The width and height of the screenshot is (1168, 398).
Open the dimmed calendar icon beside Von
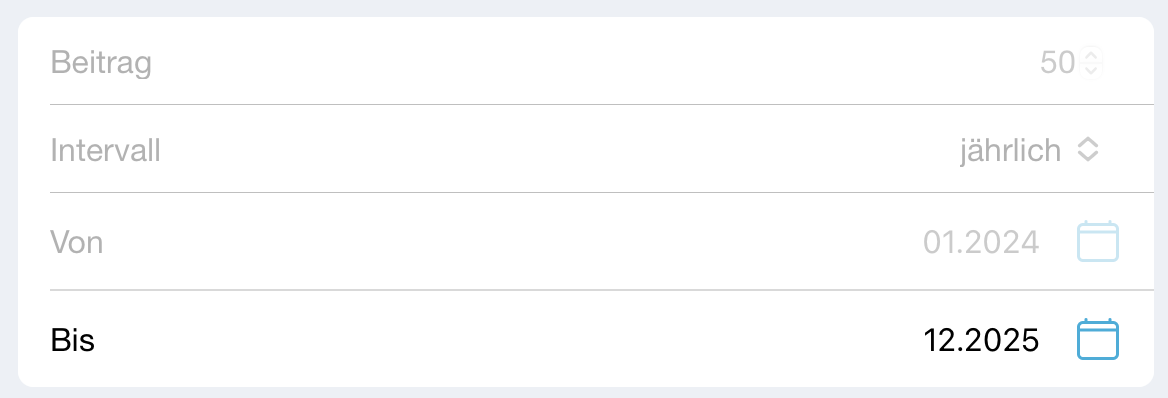1098,241
